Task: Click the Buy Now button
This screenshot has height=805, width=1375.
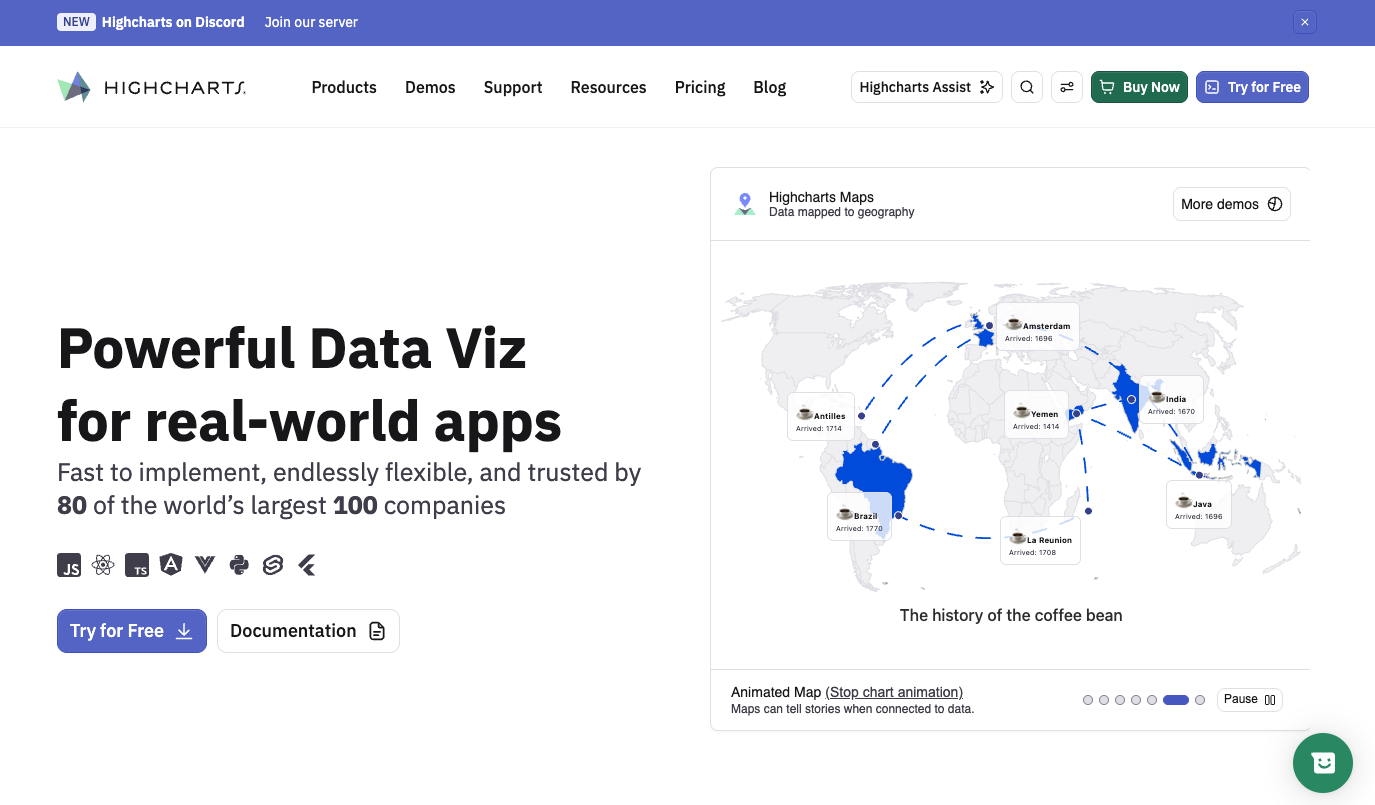Action: coord(1139,87)
